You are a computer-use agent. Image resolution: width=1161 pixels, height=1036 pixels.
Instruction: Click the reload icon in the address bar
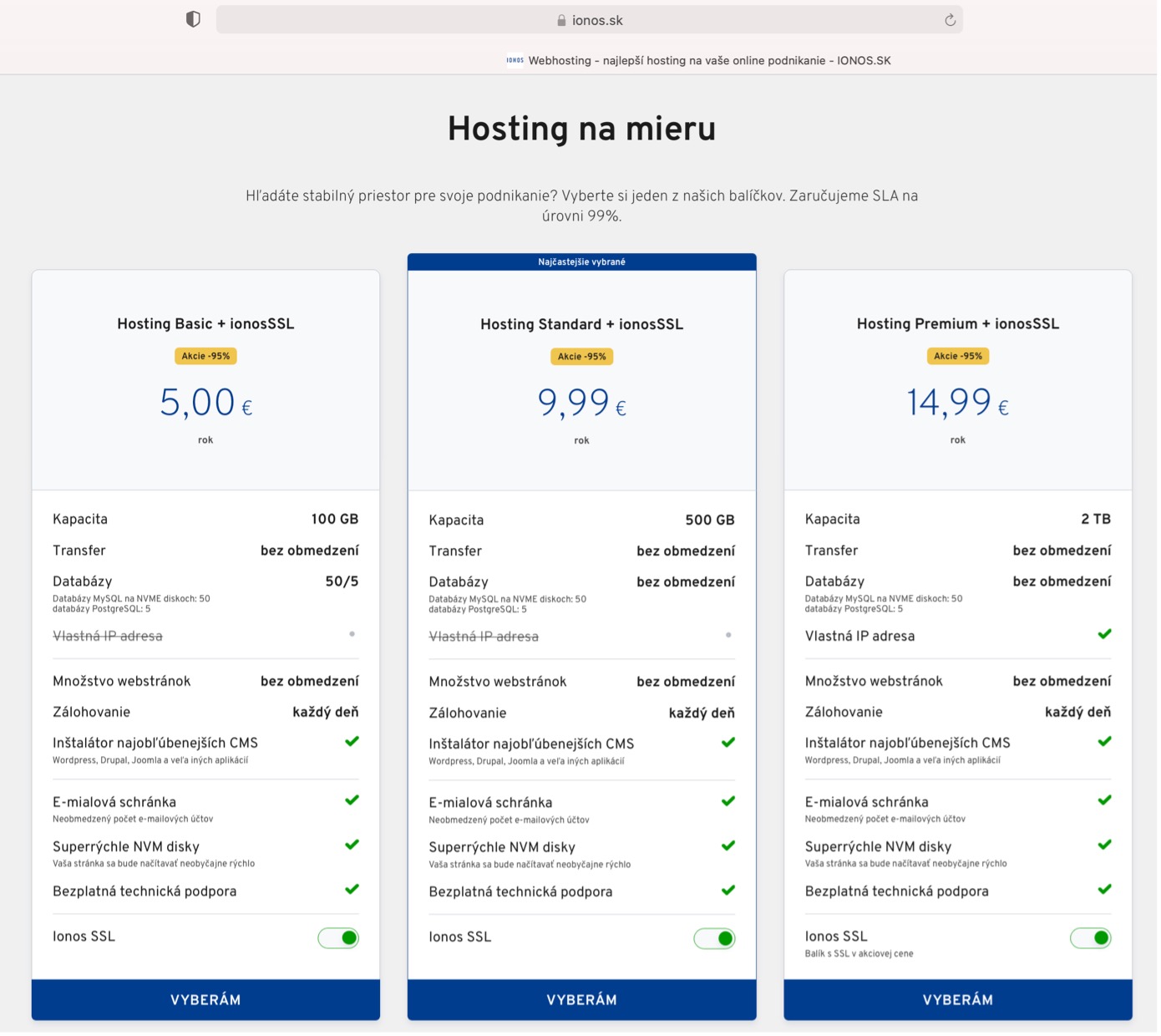pyautogui.click(x=949, y=19)
